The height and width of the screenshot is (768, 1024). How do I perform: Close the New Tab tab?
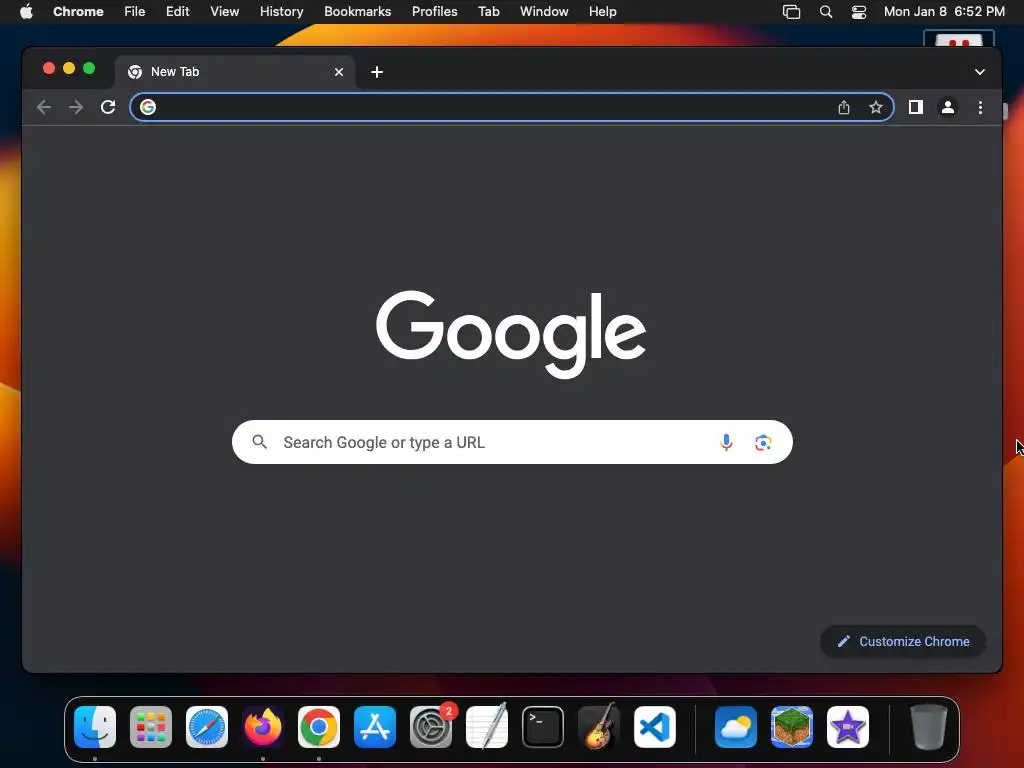(x=339, y=72)
